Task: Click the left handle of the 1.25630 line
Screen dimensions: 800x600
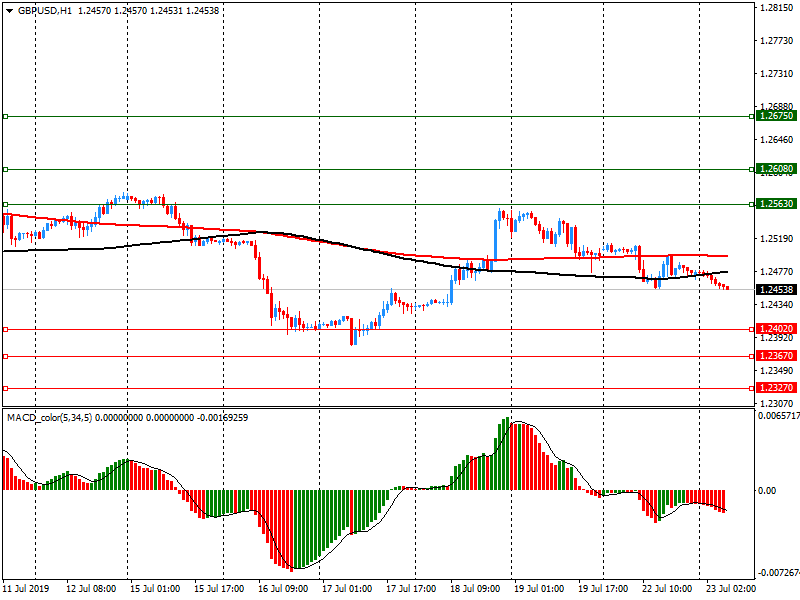Action: tap(6, 204)
